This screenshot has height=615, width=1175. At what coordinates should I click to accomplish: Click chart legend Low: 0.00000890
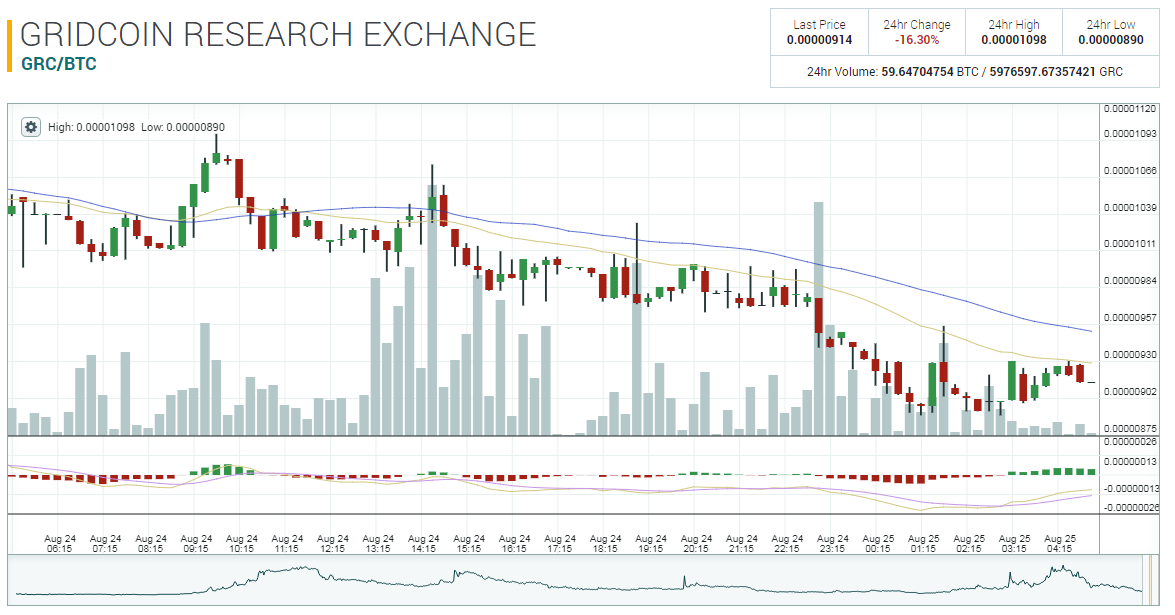[x=183, y=127]
